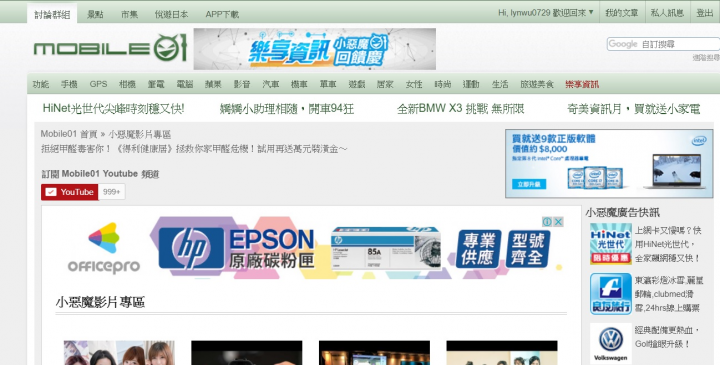Viewport: 720px width, 365px height.
Task: Click 嫻嫻小助理相隨 headline link
Action: (287, 108)
